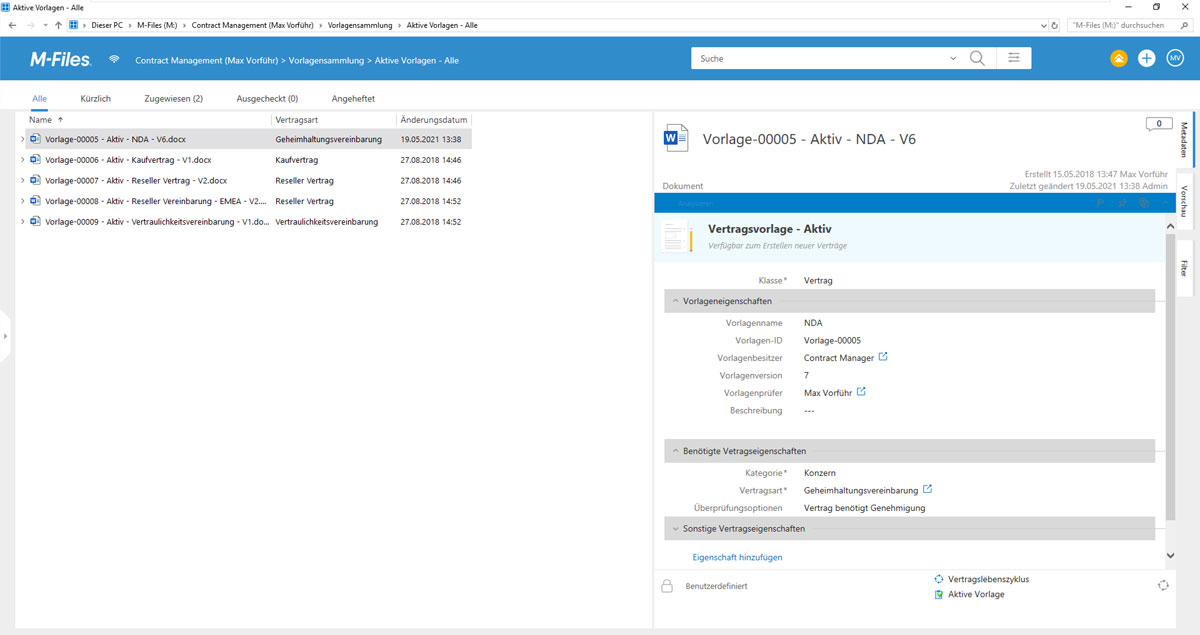This screenshot has width=1200, height=635.
Task: Click the flag icon in metadata toolbar
Action: 1099,203
